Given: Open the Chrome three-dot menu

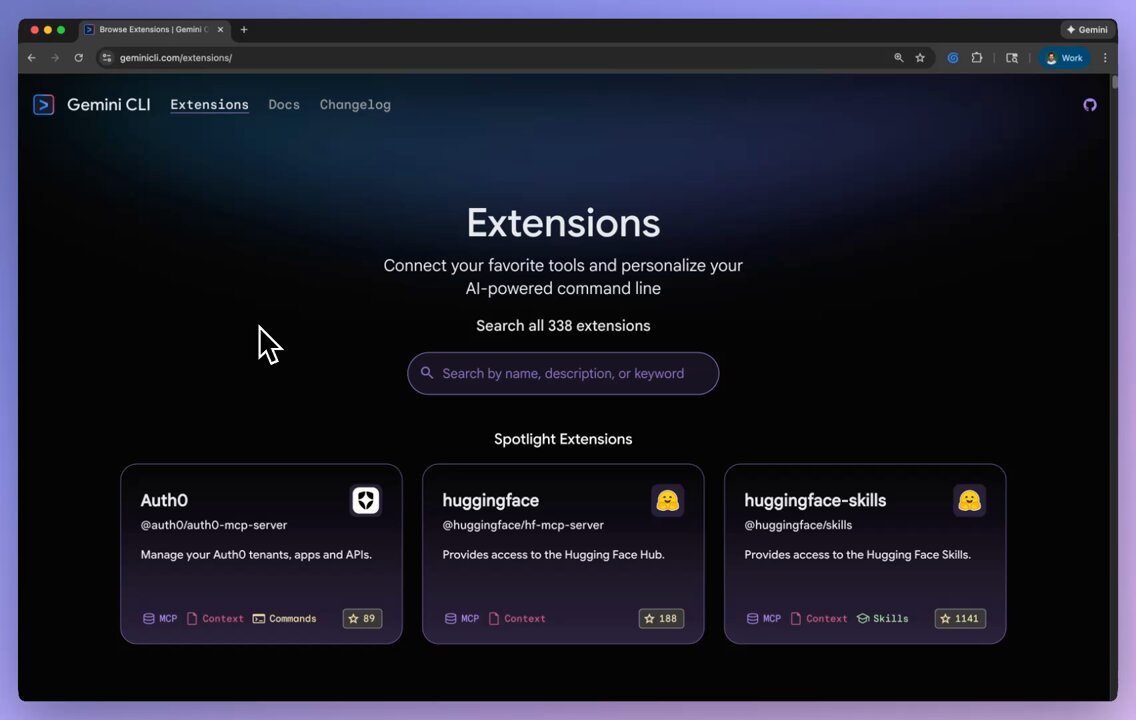Looking at the screenshot, I should coord(1105,58).
